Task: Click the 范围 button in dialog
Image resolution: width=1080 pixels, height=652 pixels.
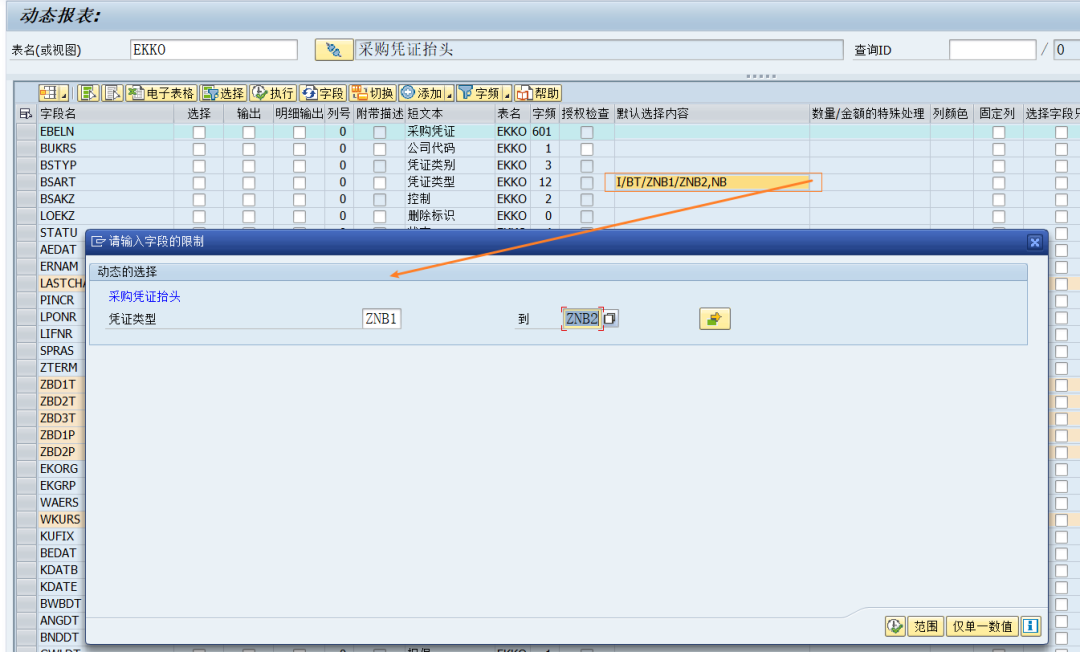Action: point(926,626)
